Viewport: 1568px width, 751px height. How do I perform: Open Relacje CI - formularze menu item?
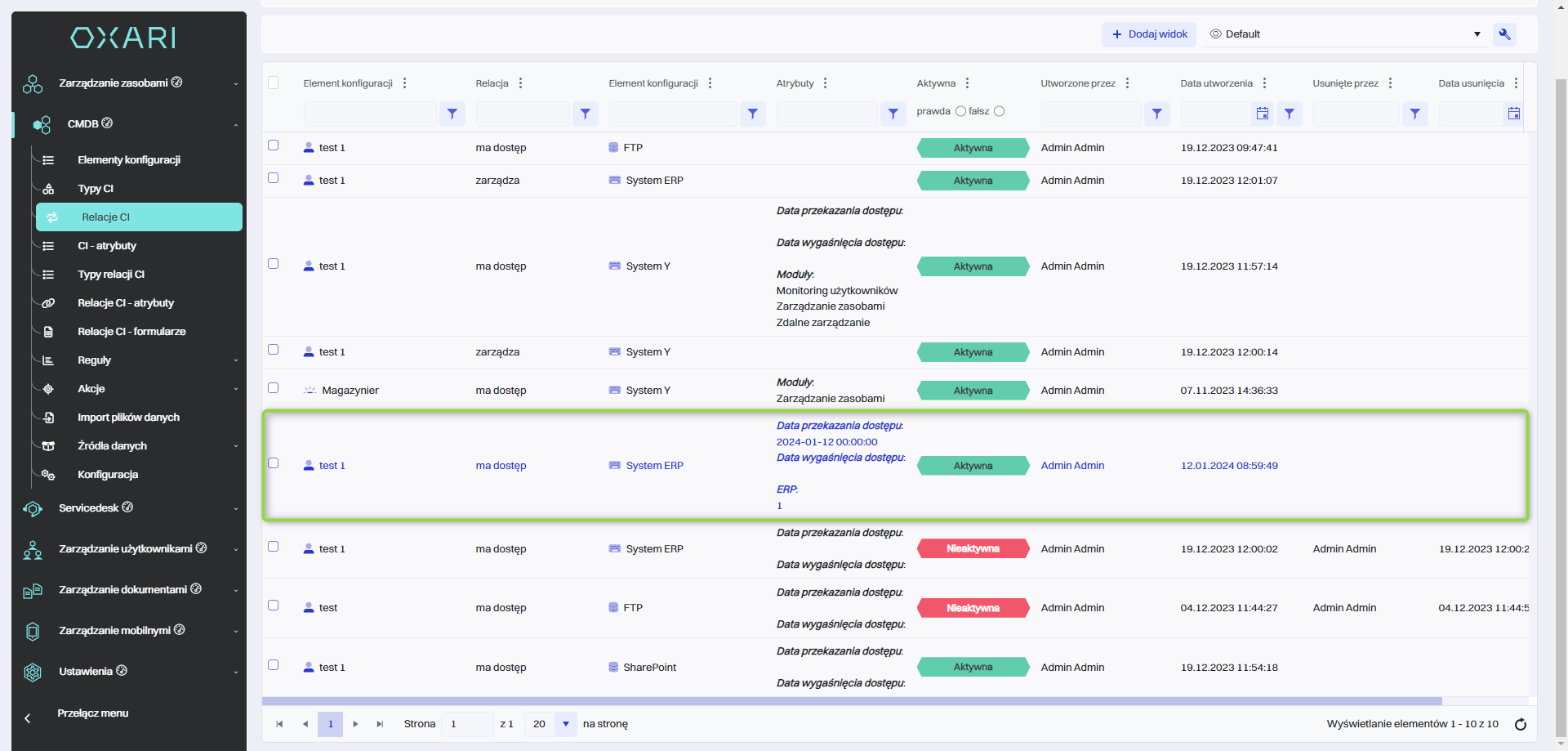click(131, 332)
